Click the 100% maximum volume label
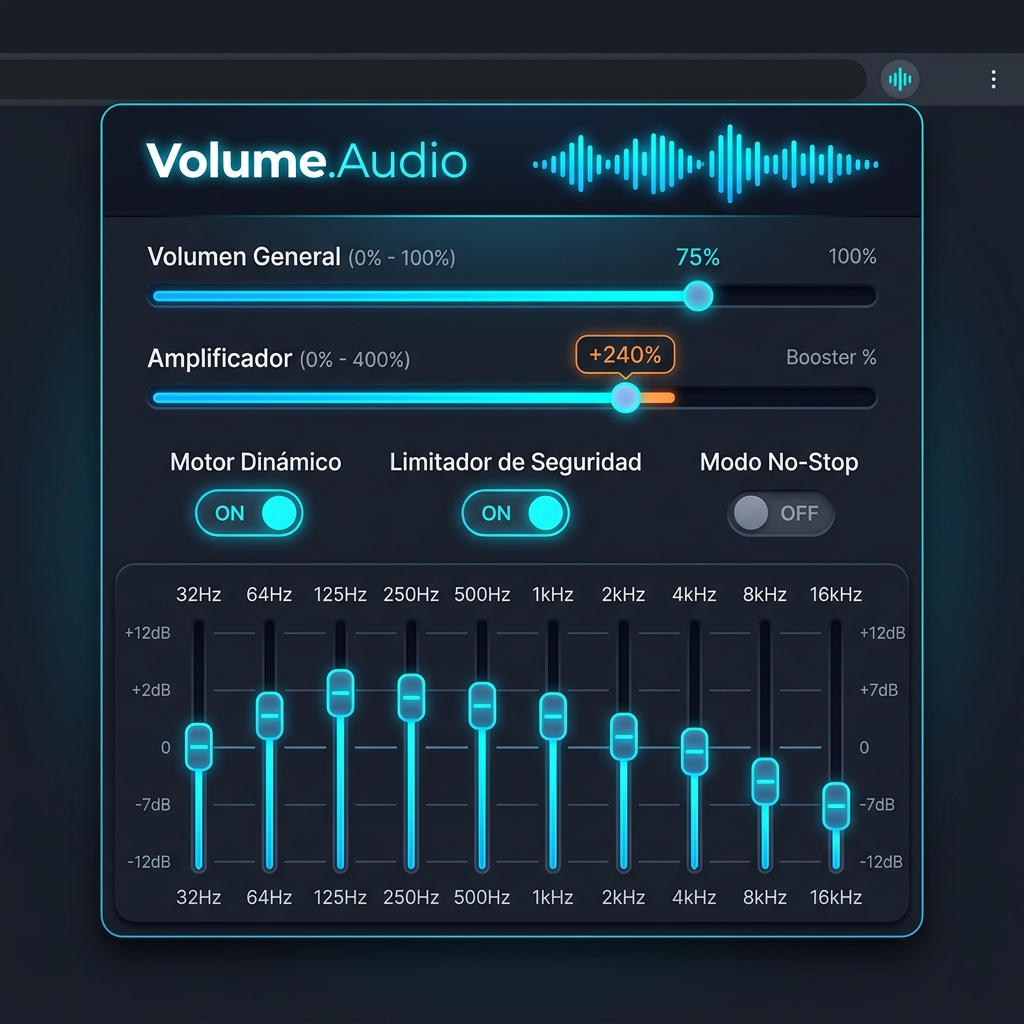This screenshot has height=1024, width=1024. pyautogui.click(x=852, y=256)
